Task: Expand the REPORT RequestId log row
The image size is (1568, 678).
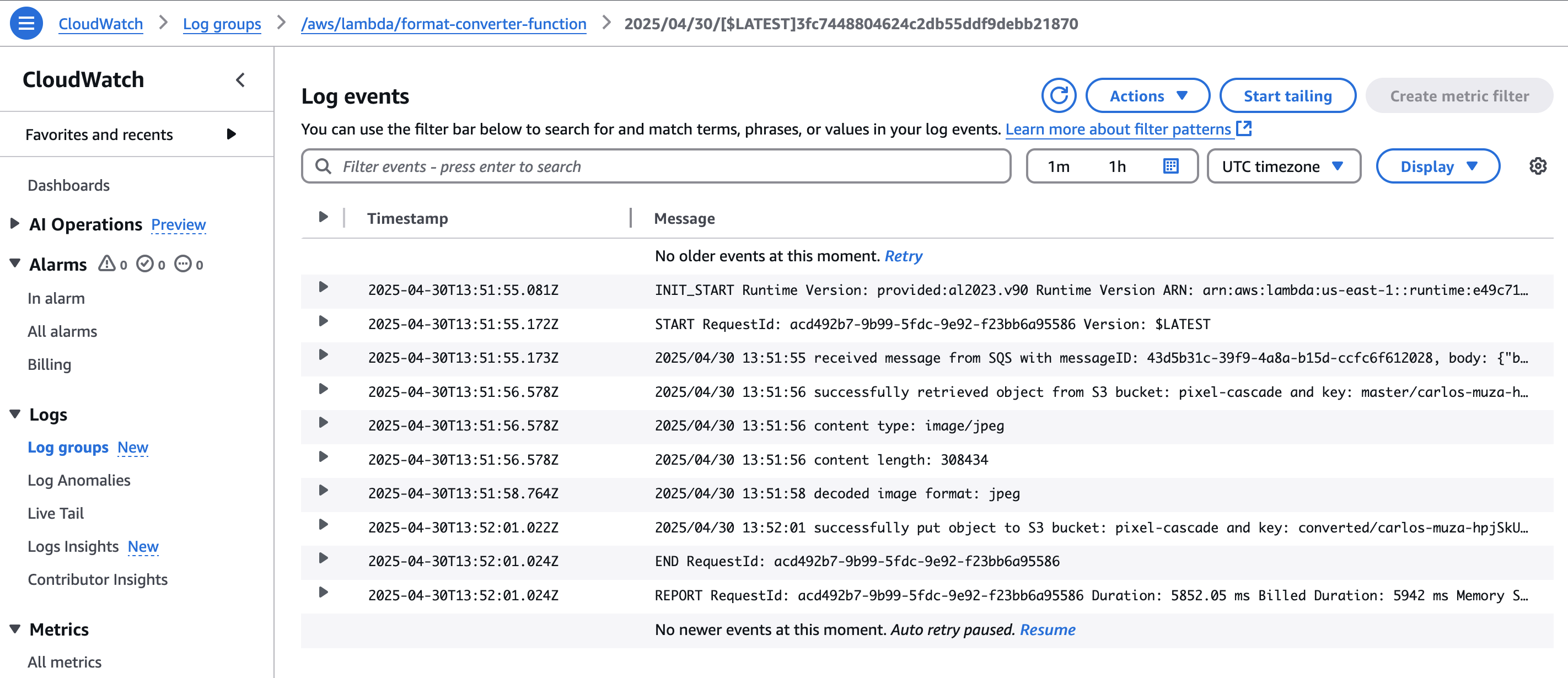Action: [323, 592]
